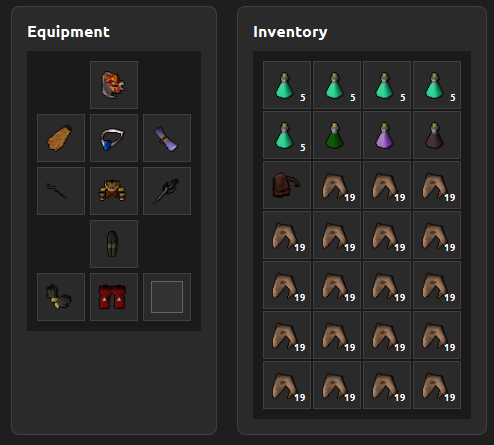This screenshot has width=494, height=445.
Task: Select the purple potion in the inventory
Action: [x=387, y=135]
